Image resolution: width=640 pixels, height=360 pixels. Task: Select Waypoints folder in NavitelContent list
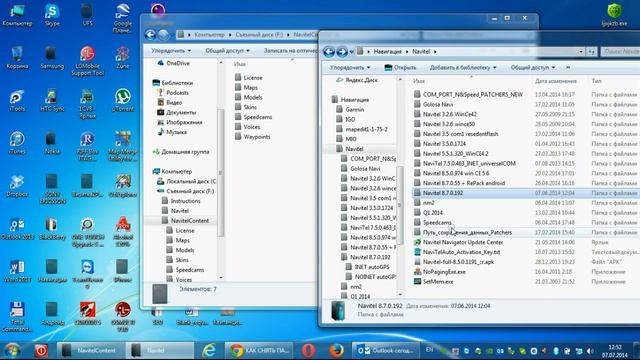click(256, 137)
